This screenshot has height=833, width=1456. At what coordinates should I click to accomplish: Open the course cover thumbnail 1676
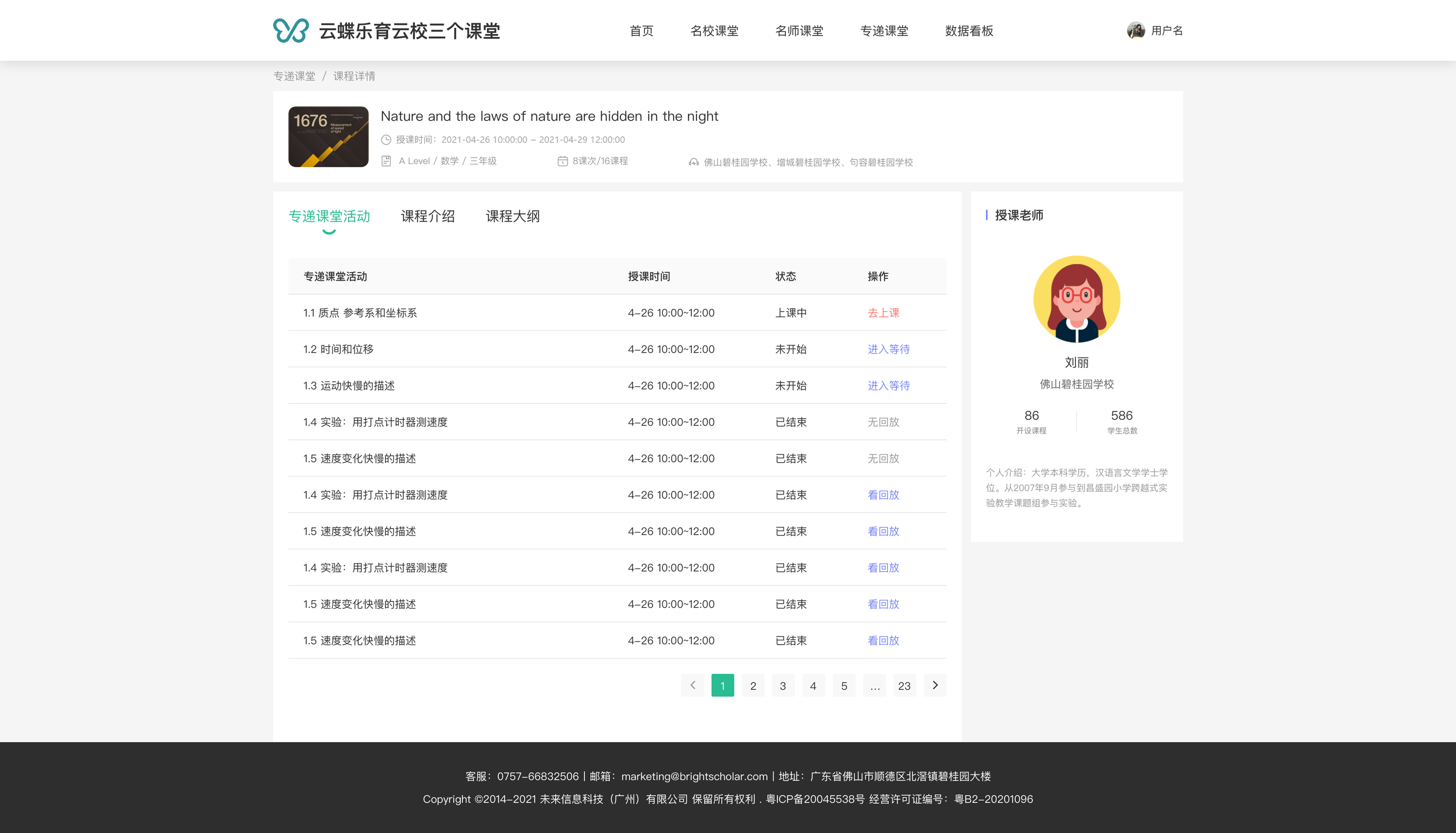point(328,137)
